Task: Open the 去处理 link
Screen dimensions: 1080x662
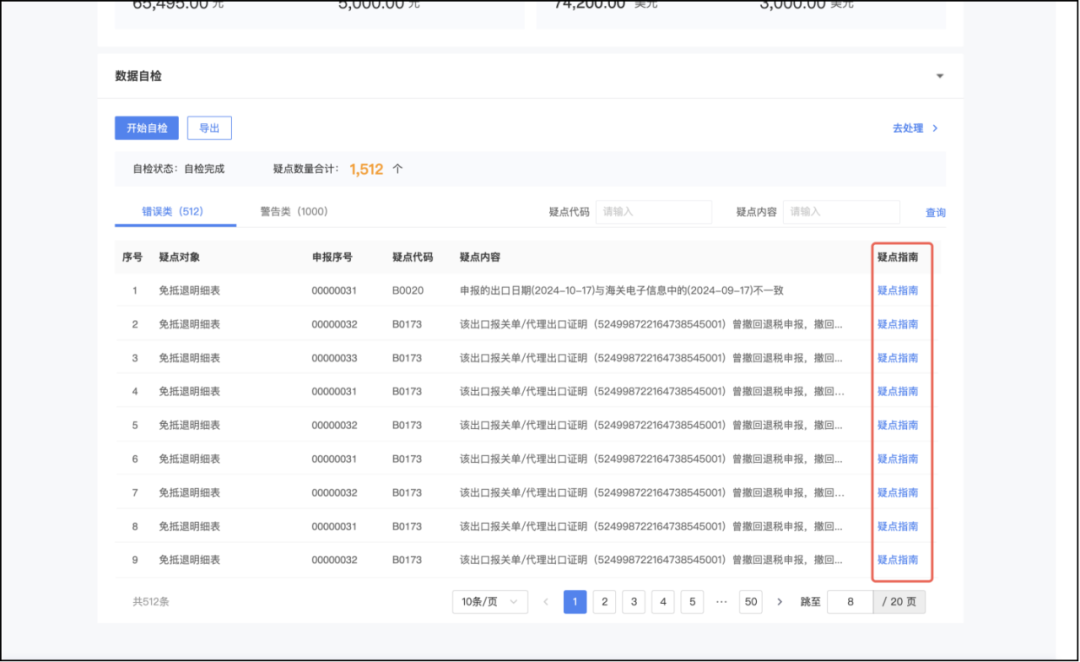Action: [914, 128]
